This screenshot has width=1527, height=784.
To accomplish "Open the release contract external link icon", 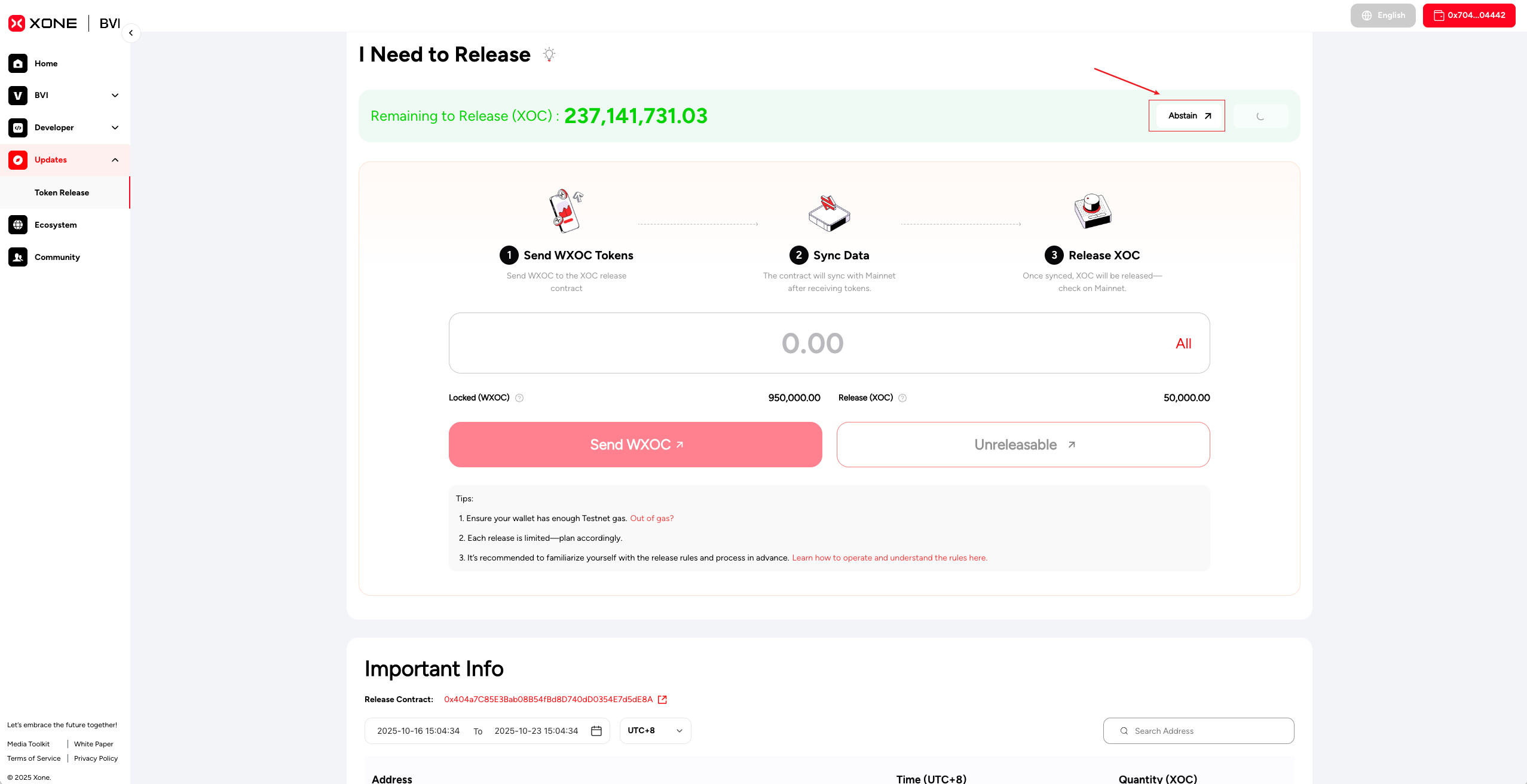I will tap(662, 700).
